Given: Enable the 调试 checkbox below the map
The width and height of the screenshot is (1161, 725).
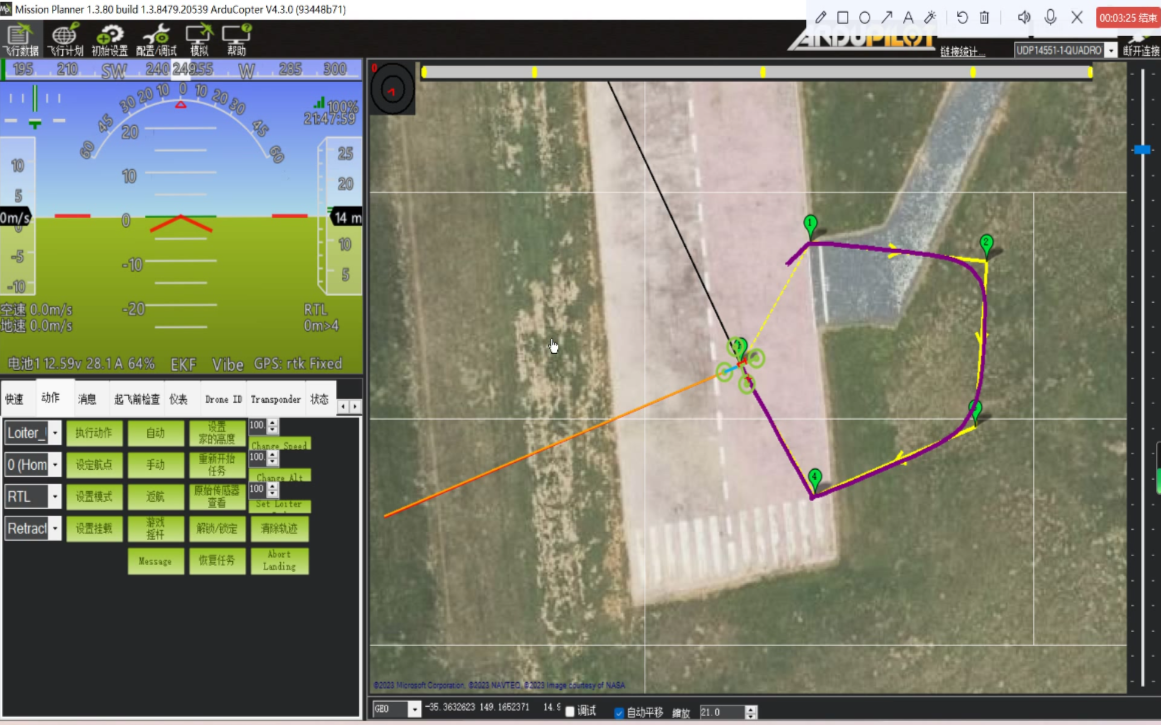Looking at the screenshot, I should click(x=570, y=711).
